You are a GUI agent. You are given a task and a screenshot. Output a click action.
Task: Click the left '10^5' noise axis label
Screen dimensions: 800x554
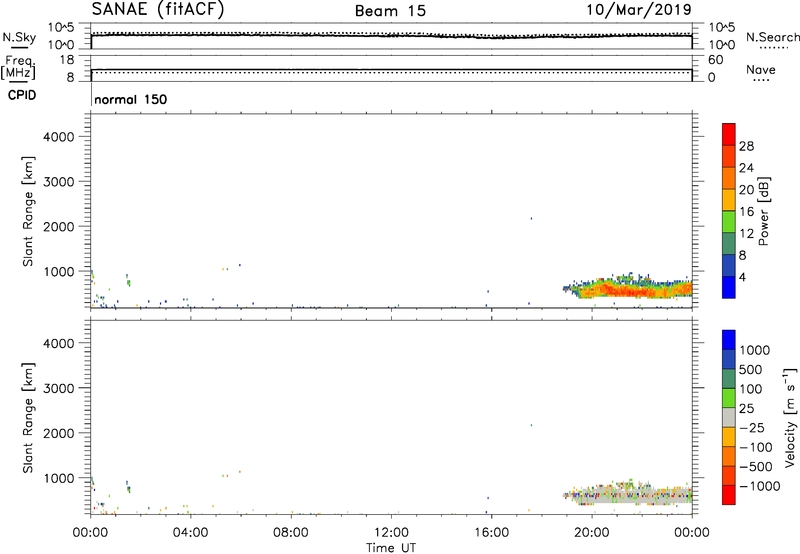click(x=61, y=27)
